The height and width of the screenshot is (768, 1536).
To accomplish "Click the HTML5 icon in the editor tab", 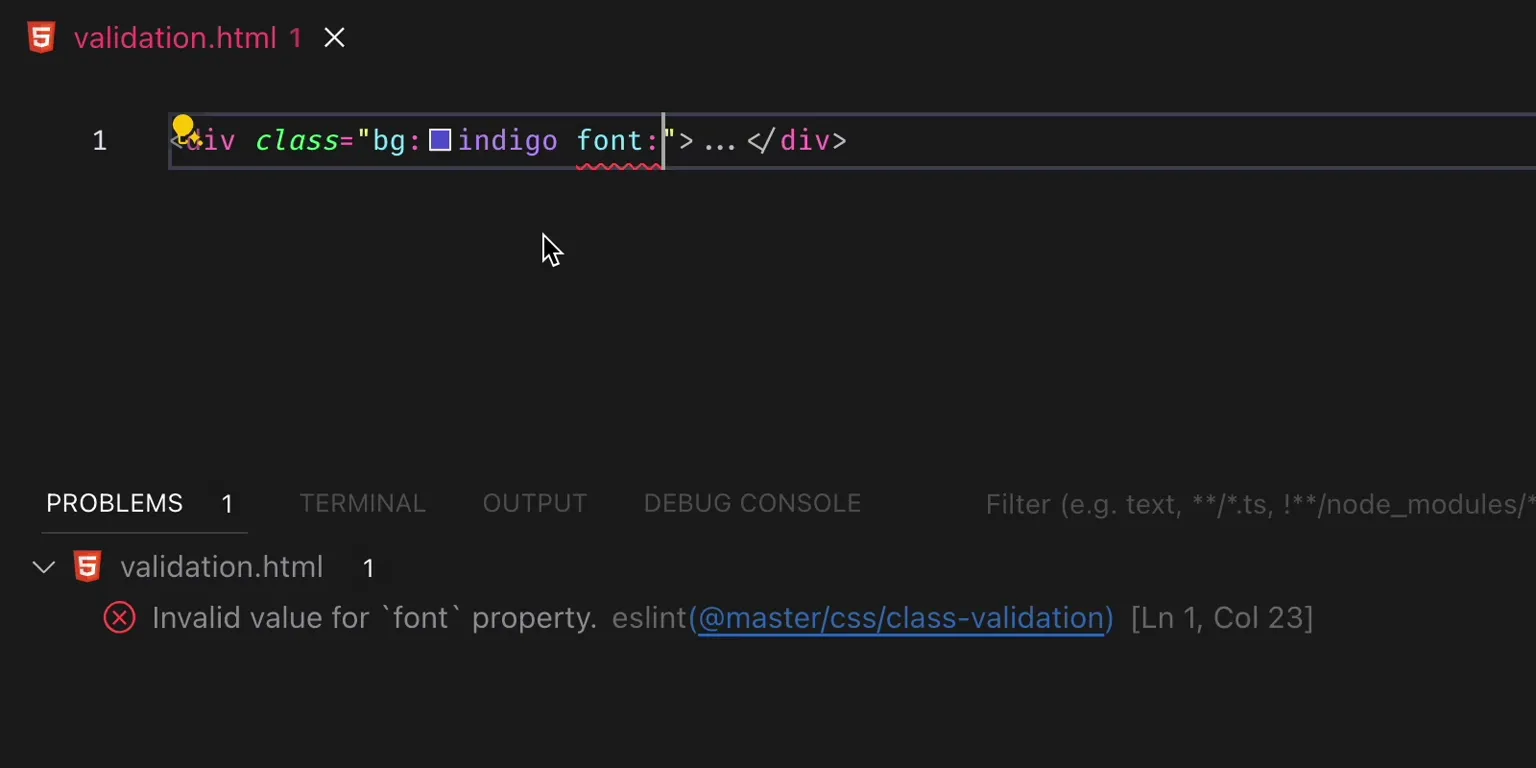I will pyautogui.click(x=41, y=38).
